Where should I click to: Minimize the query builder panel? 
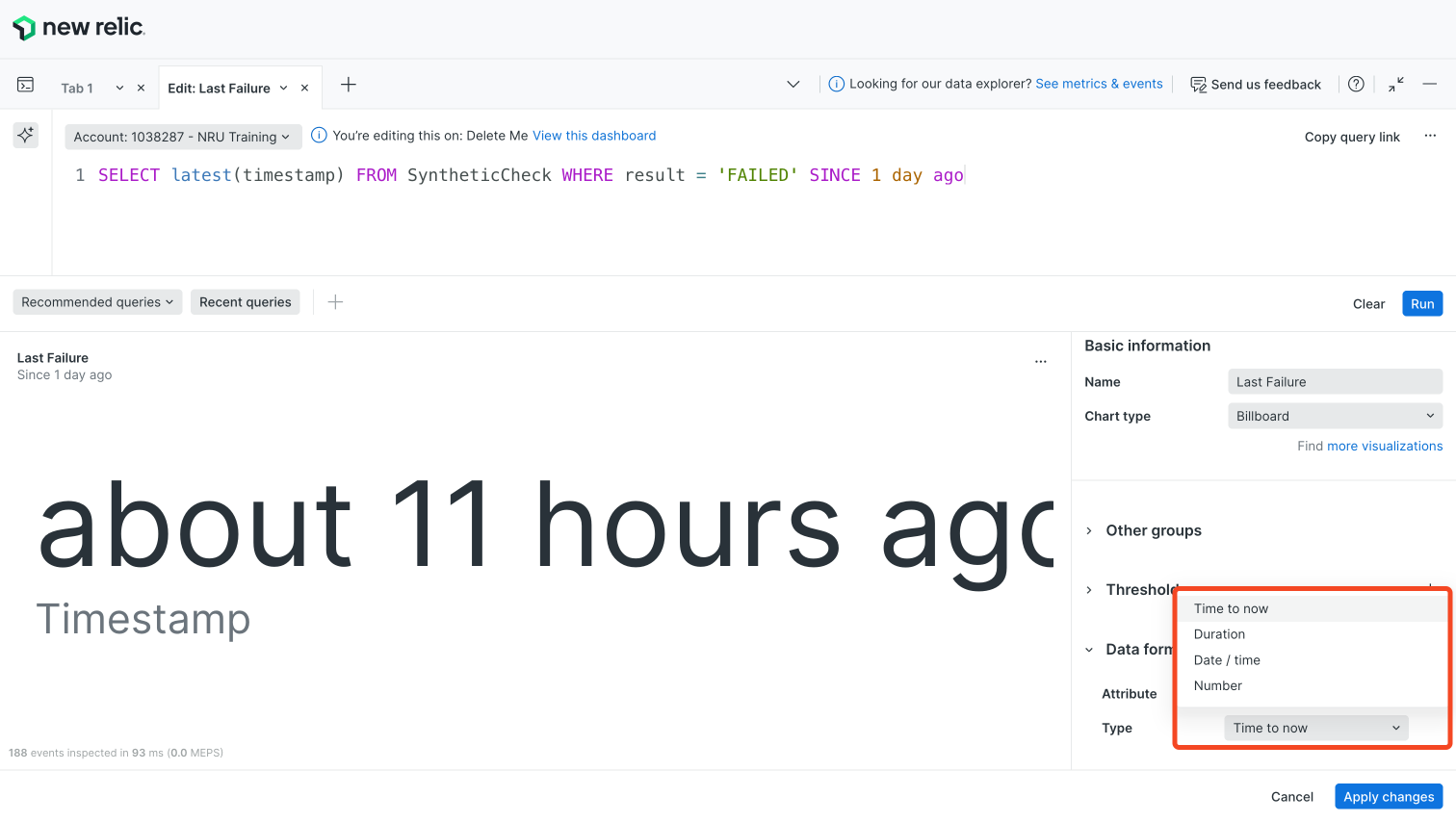click(1430, 85)
